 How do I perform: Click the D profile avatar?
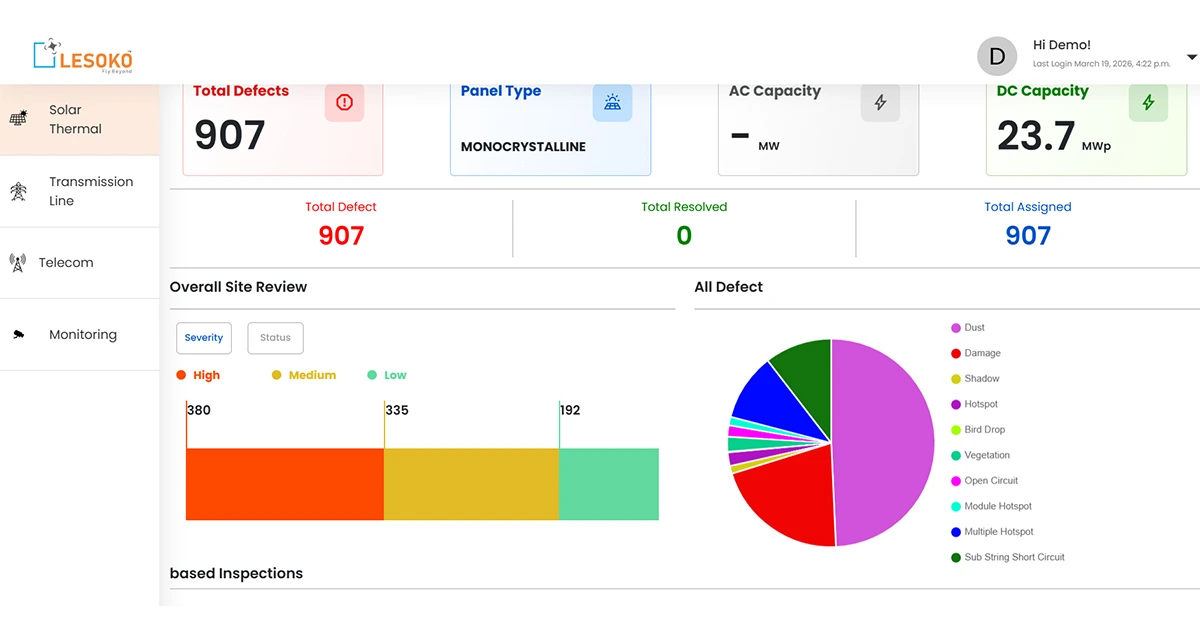997,56
